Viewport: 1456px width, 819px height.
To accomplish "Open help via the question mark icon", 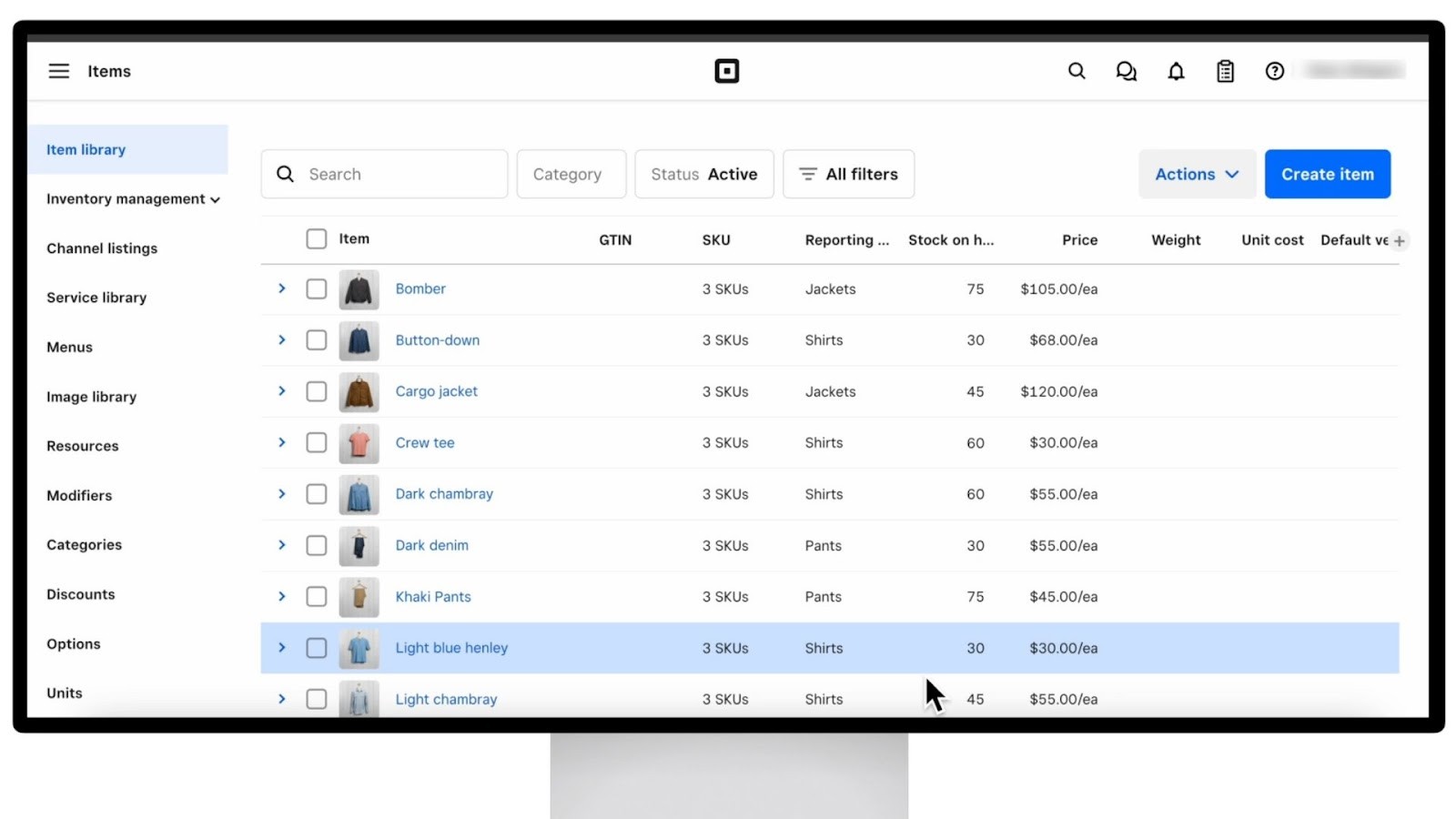I will pos(1274,70).
